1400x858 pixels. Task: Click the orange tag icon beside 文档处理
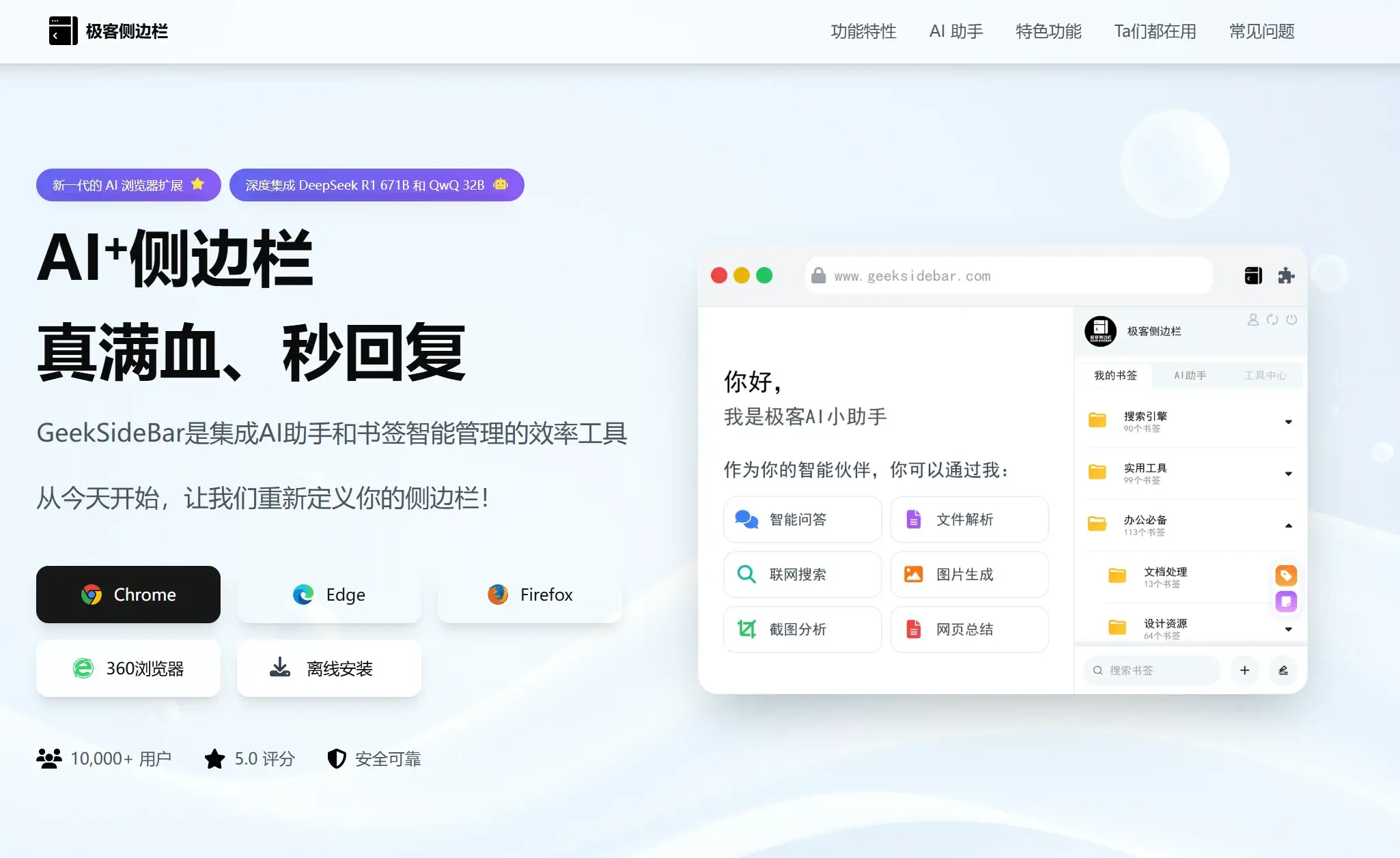click(x=1286, y=575)
